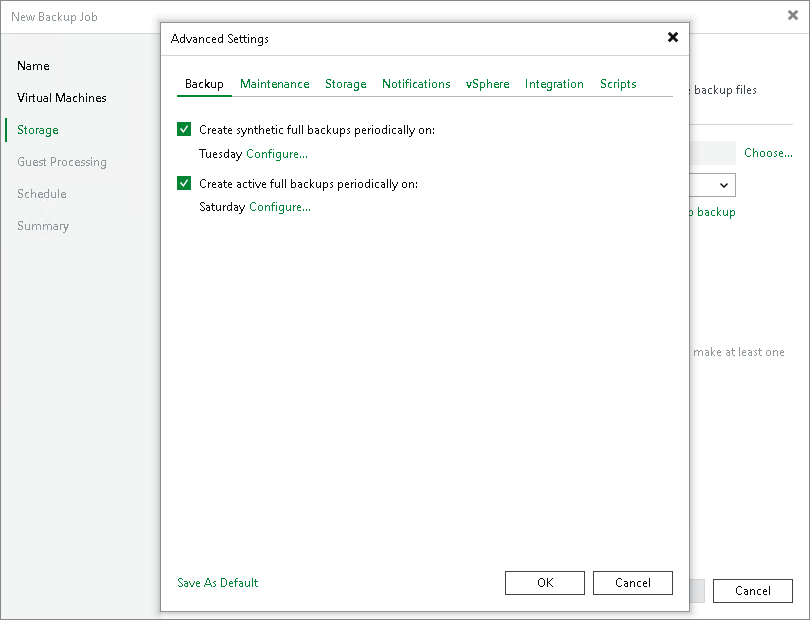Click the Saturday schedule text
The height and width of the screenshot is (620, 810).
click(x=222, y=207)
